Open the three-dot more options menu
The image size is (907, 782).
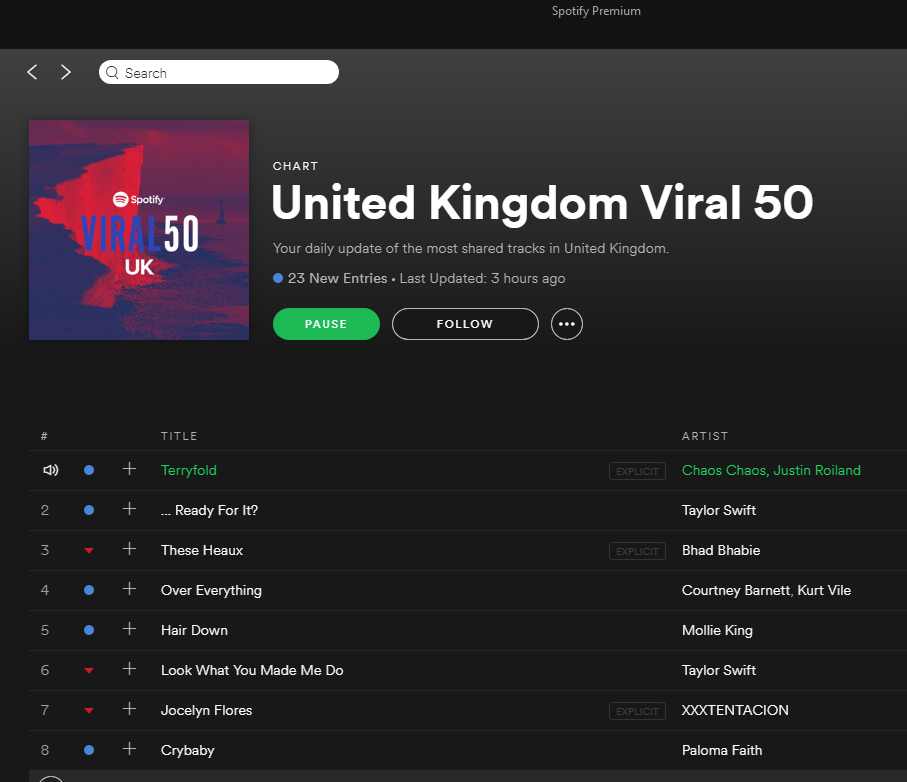[x=567, y=324]
